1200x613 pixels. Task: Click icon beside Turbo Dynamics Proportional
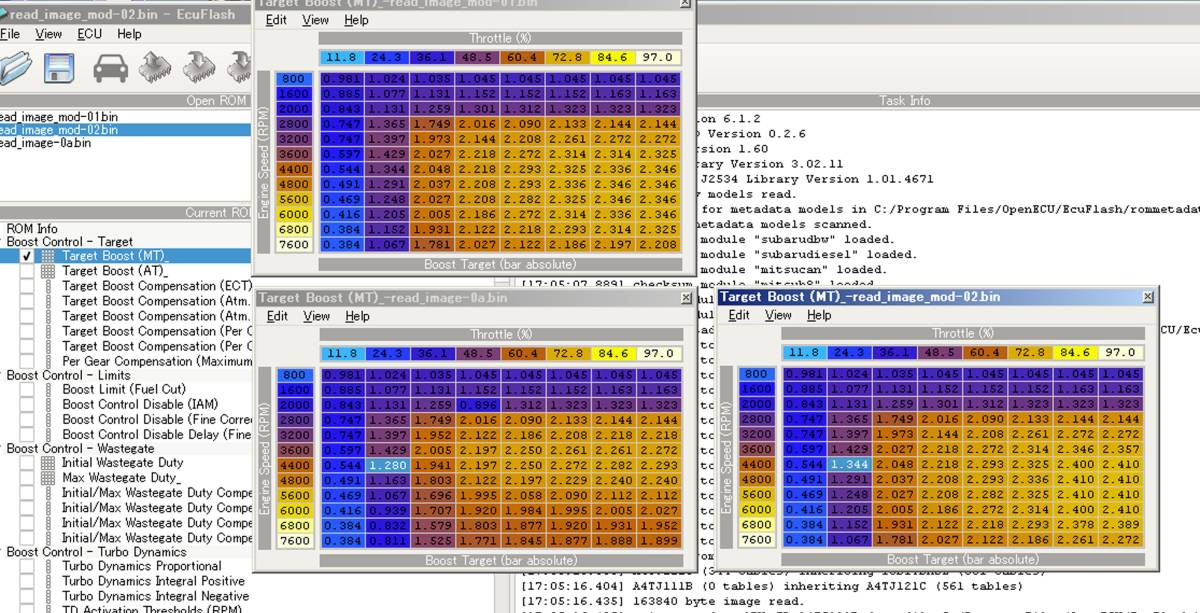47,567
